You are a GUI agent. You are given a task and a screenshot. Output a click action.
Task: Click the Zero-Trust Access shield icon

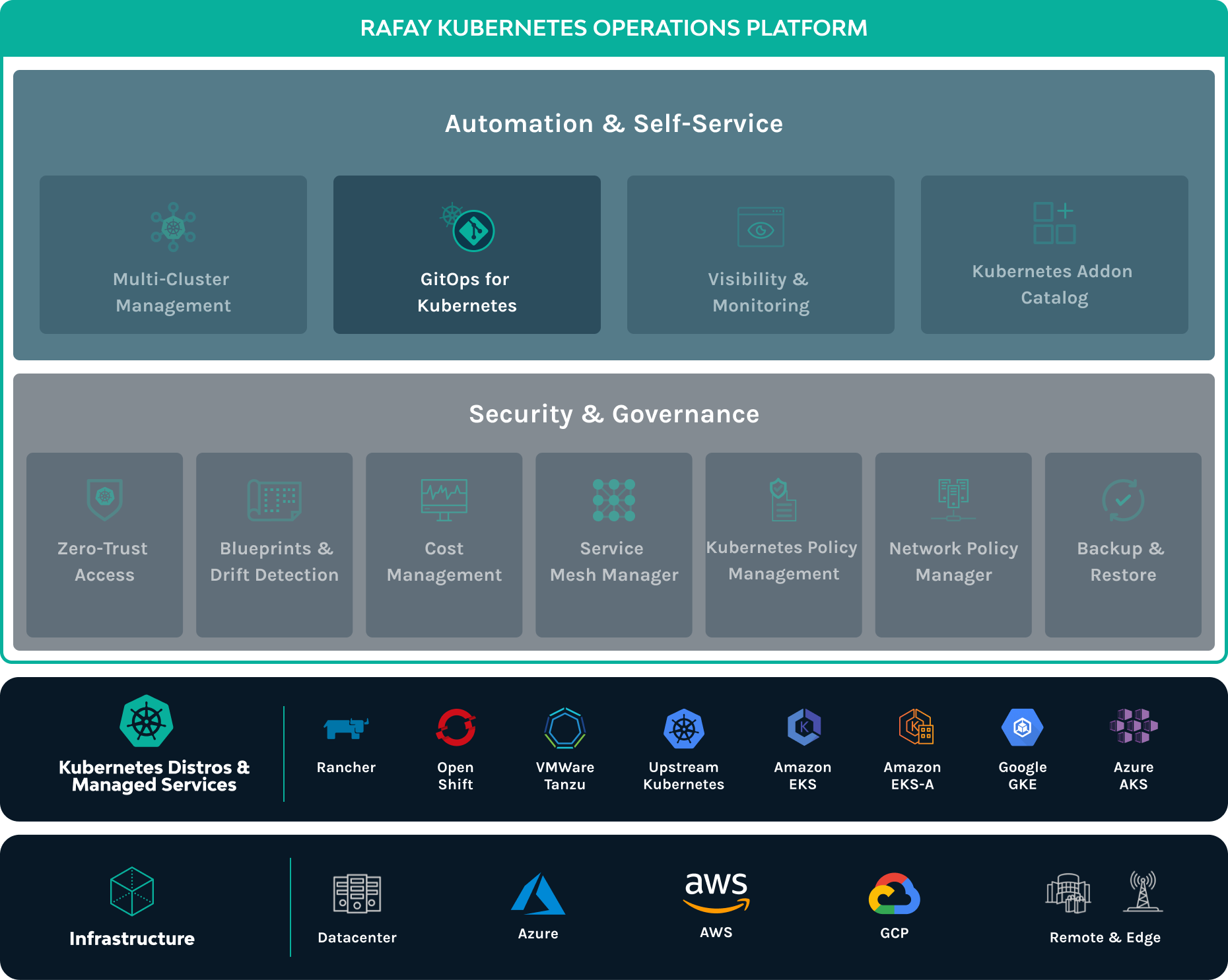[105, 500]
